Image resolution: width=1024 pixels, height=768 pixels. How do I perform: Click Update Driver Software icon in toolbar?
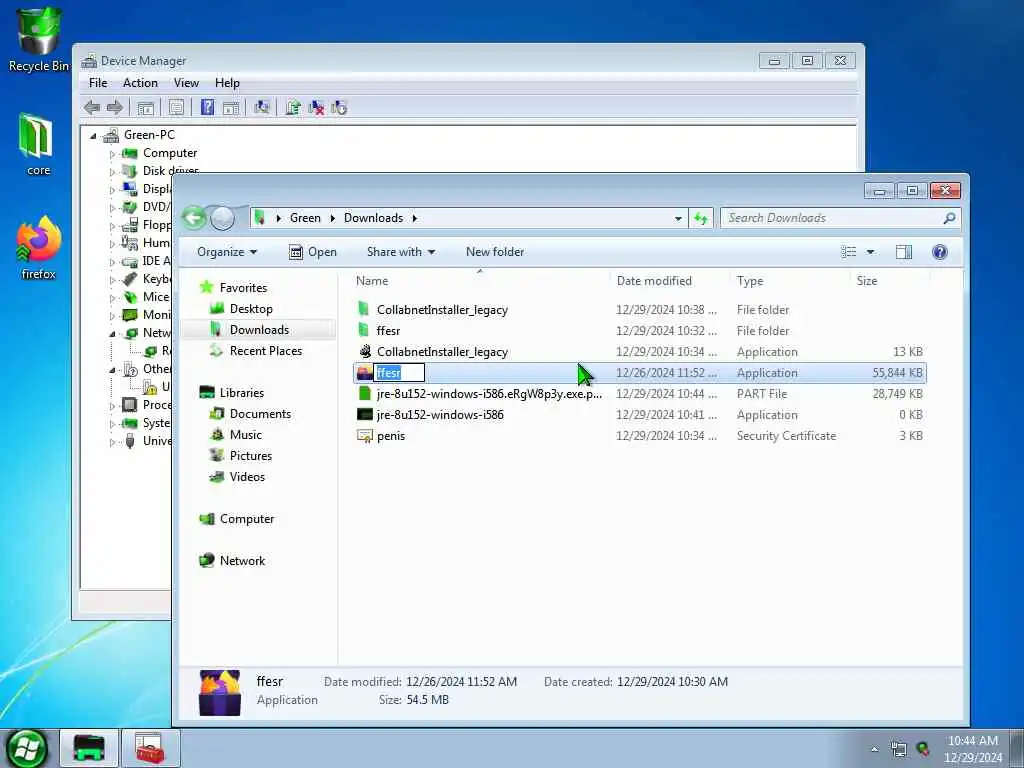click(x=293, y=108)
